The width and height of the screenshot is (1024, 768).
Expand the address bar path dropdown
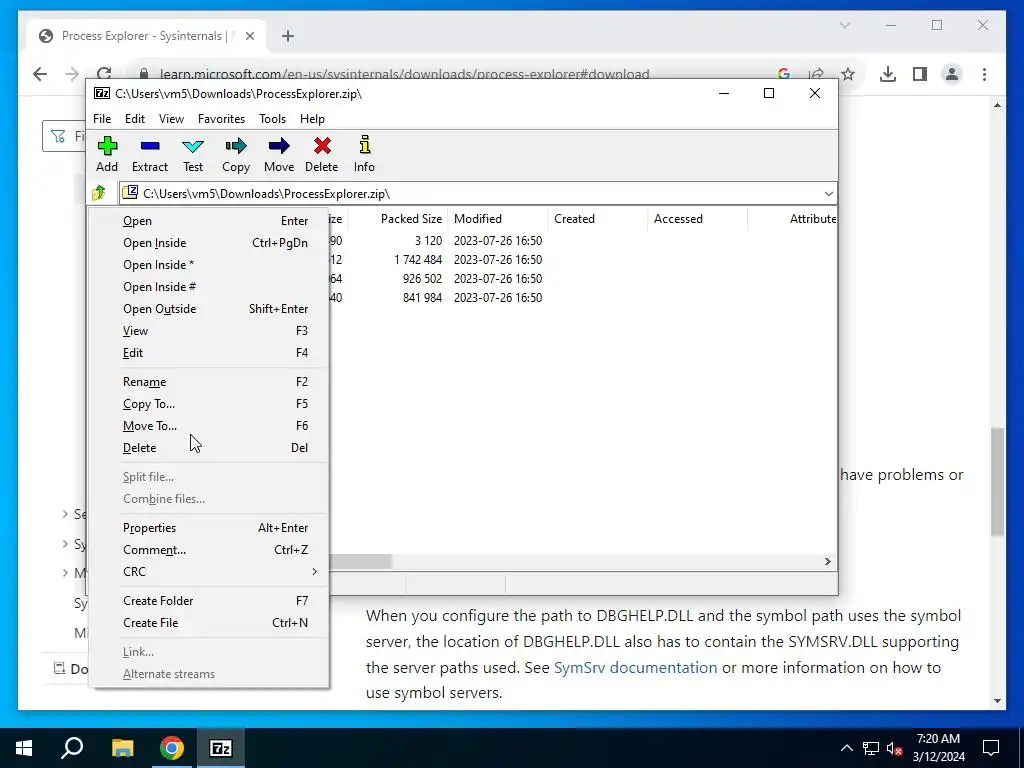(x=829, y=194)
